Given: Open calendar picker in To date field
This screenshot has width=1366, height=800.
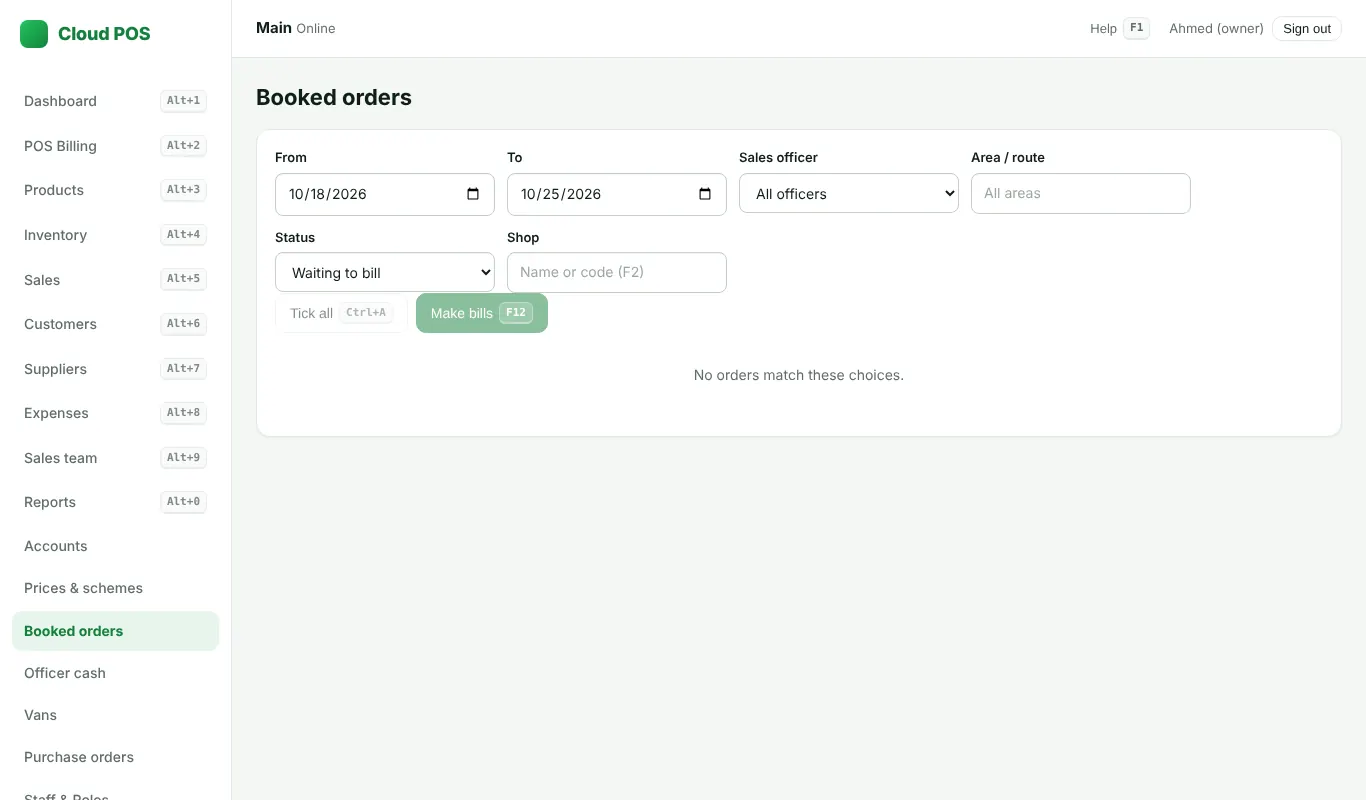Looking at the screenshot, I should [705, 194].
